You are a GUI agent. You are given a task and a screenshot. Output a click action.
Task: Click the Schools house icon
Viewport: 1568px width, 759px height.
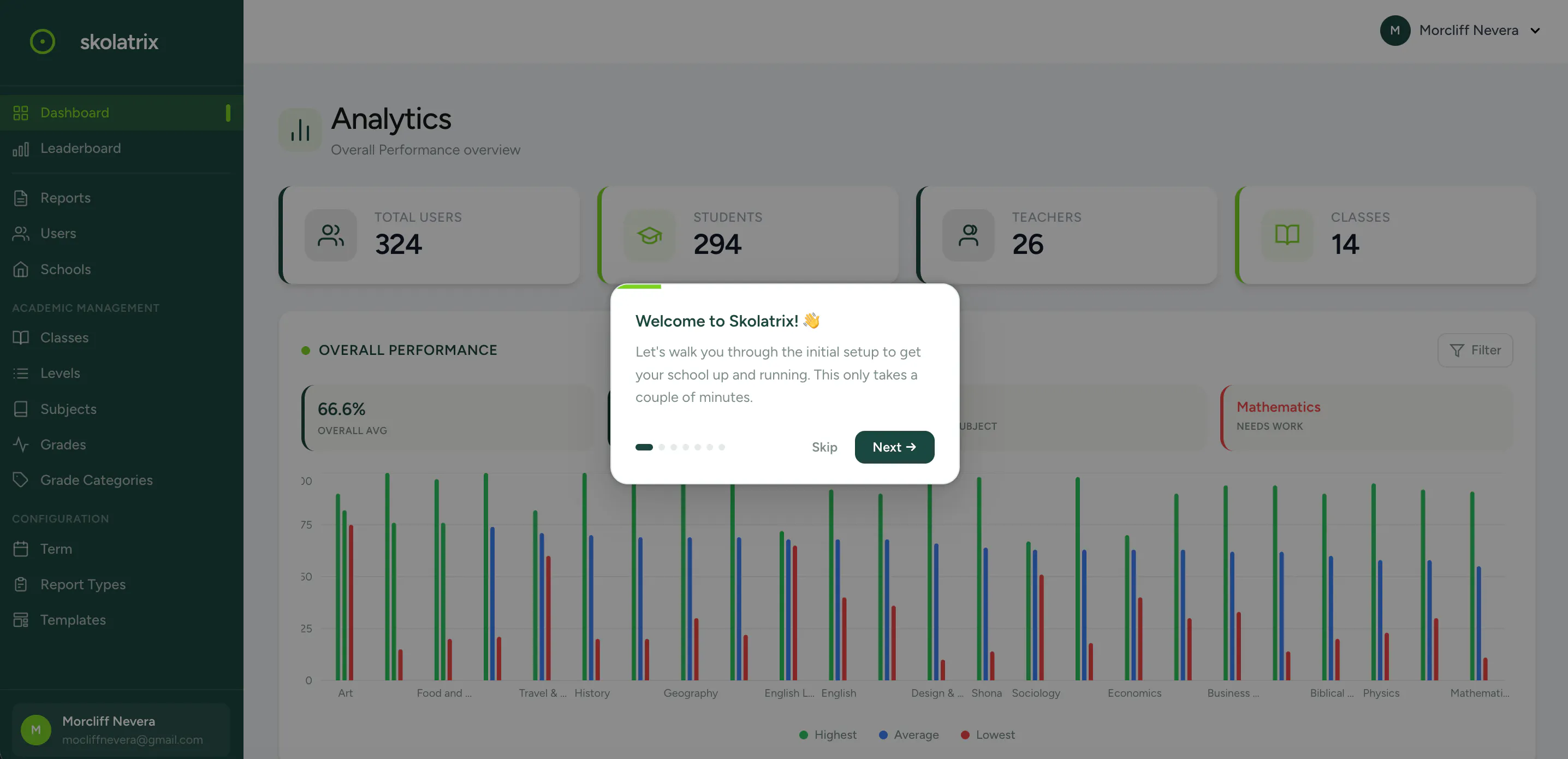pyautogui.click(x=21, y=269)
